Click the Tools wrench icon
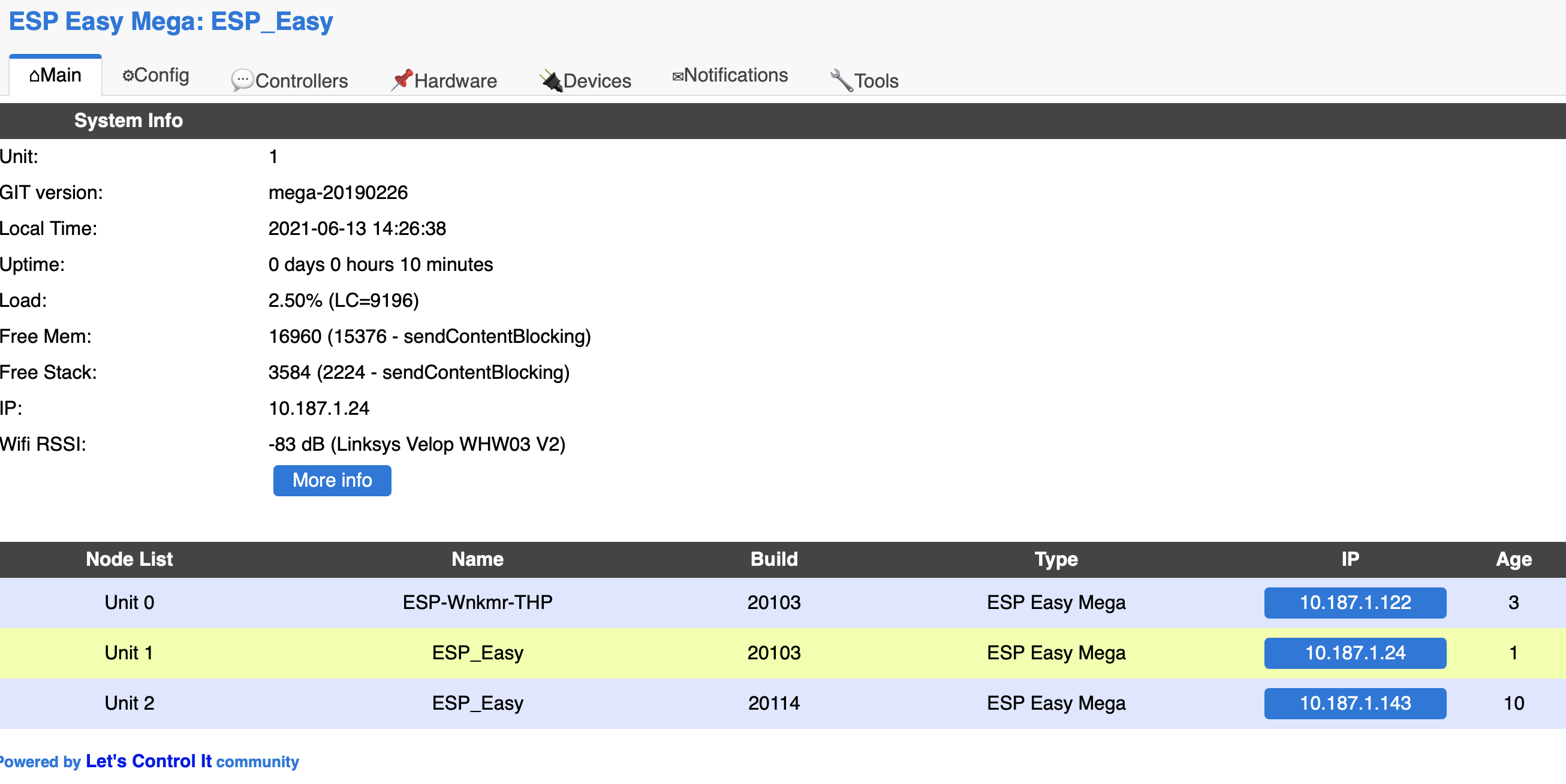The height and width of the screenshot is (784, 1566). tap(841, 80)
